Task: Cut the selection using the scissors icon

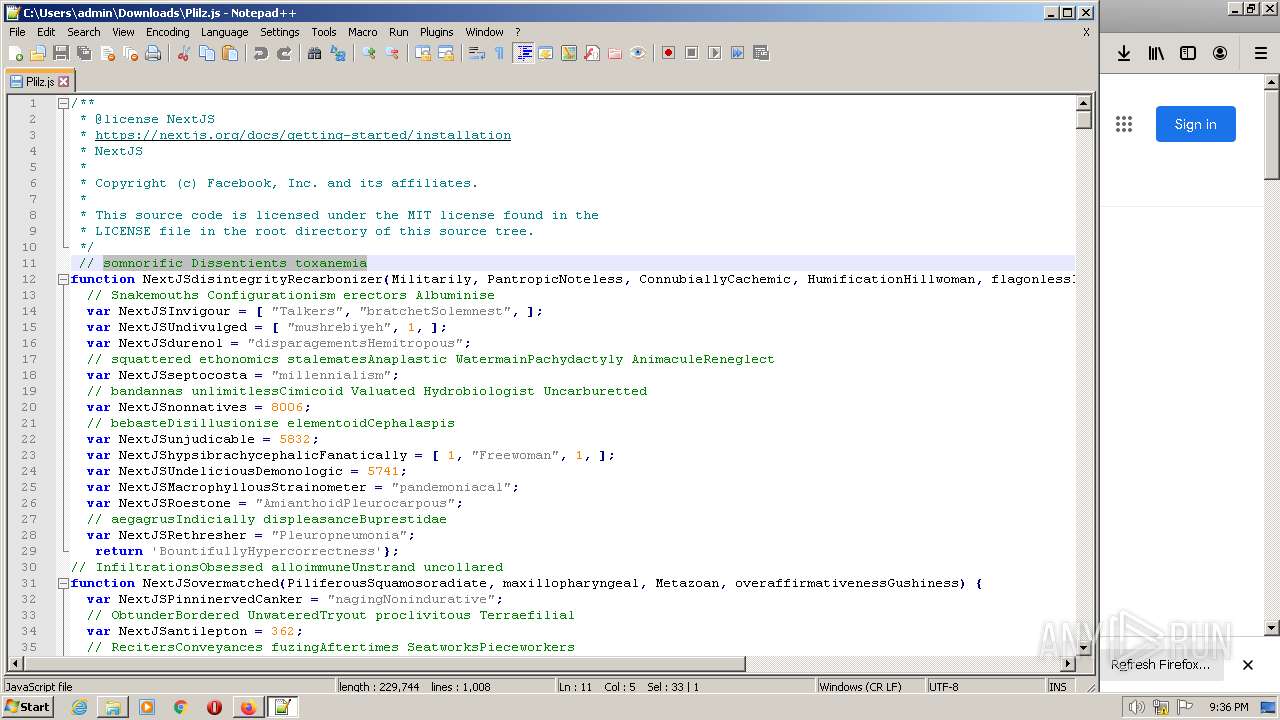Action: pyautogui.click(x=184, y=53)
